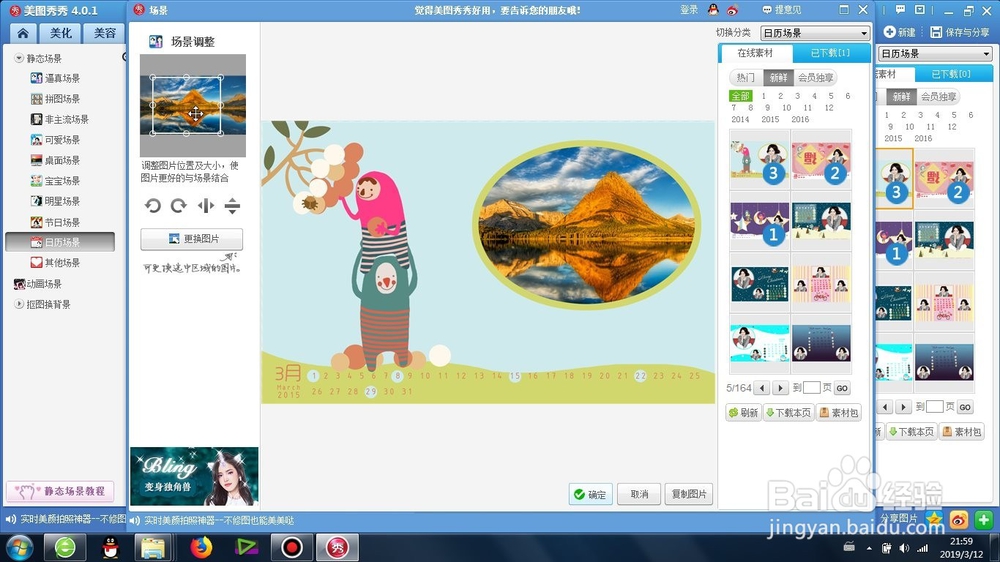This screenshot has width=1000, height=562.
Task: Select 可爱场景 category
Action: pos(55,140)
